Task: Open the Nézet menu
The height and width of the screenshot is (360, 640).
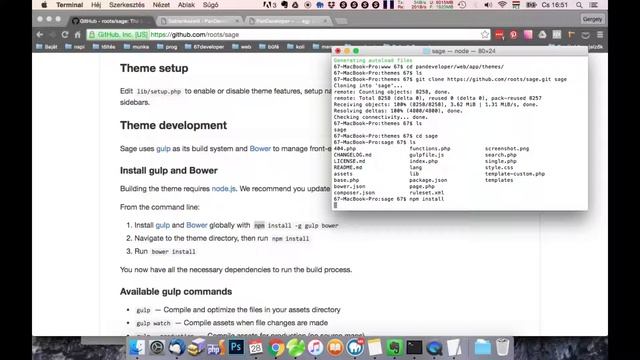Action: [161, 5]
